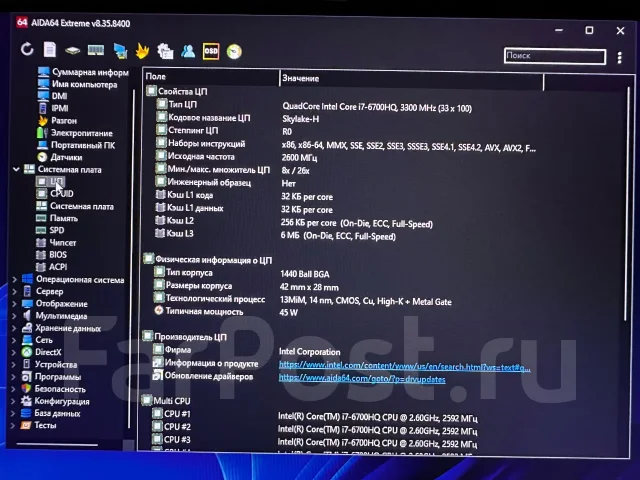The height and width of the screenshot is (480, 640).
Task: Select the Типичная мощность row
Action: [226, 312]
